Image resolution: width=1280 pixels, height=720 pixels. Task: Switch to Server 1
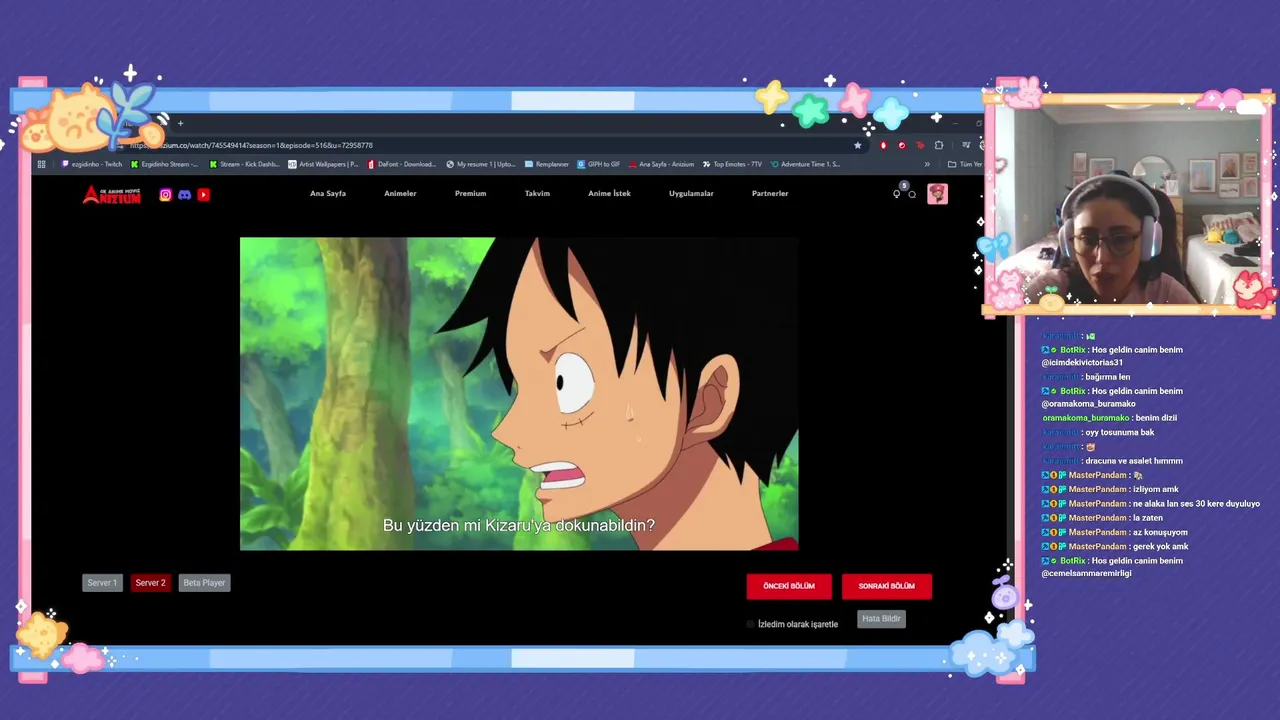click(x=102, y=583)
